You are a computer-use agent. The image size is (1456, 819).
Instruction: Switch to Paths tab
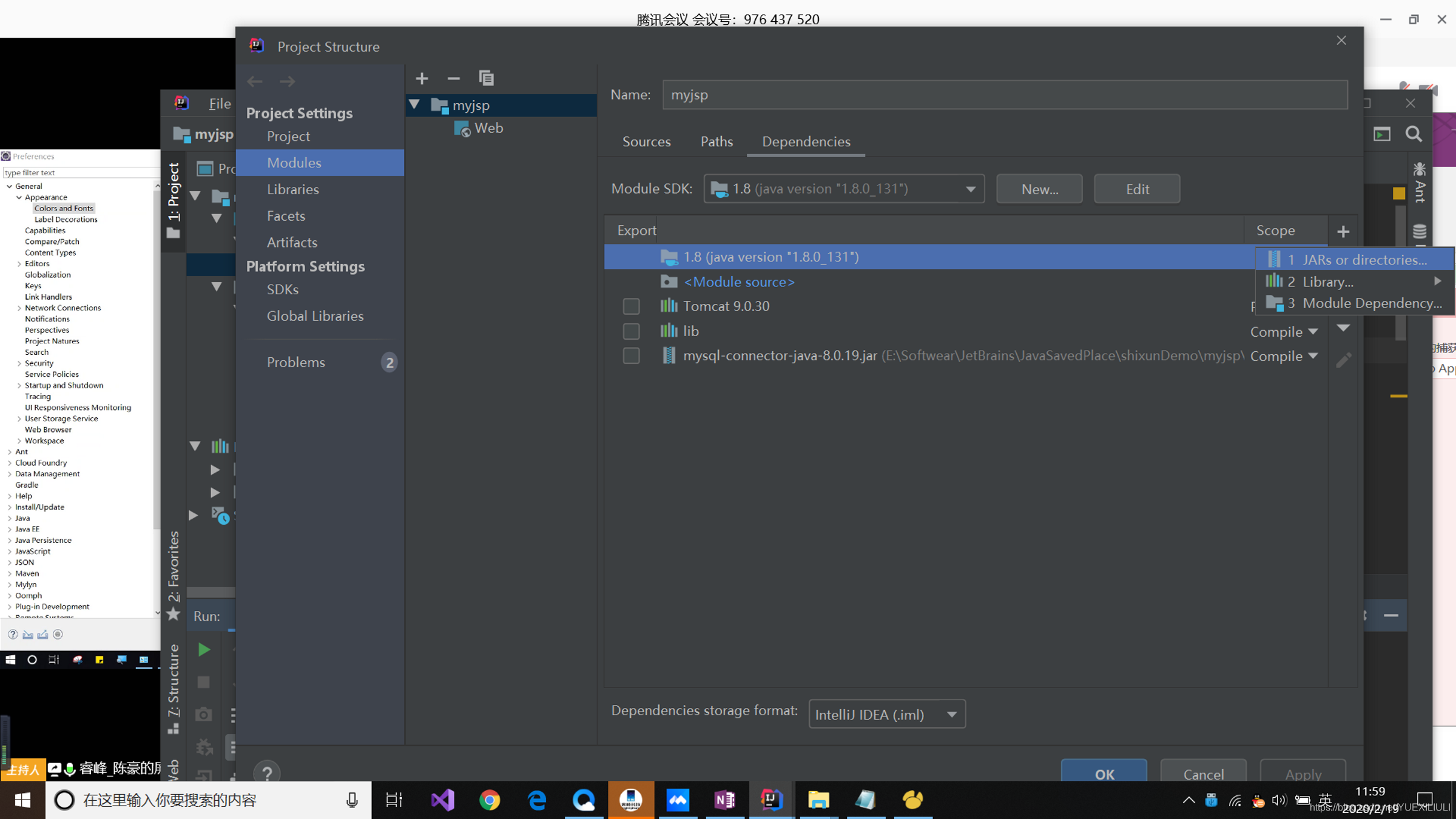[716, 141]
